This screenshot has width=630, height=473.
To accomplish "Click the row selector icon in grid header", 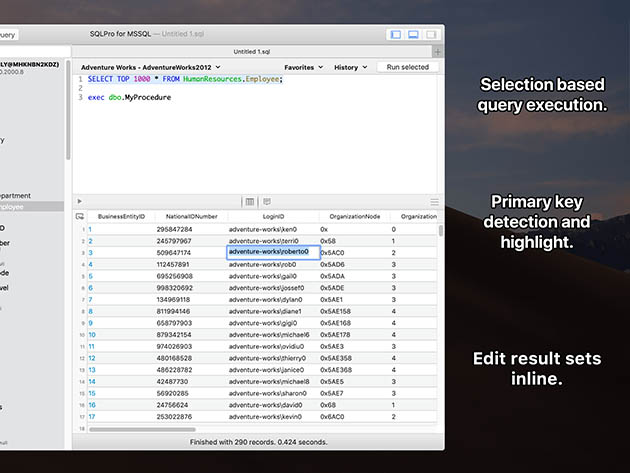I will (80, 216).
